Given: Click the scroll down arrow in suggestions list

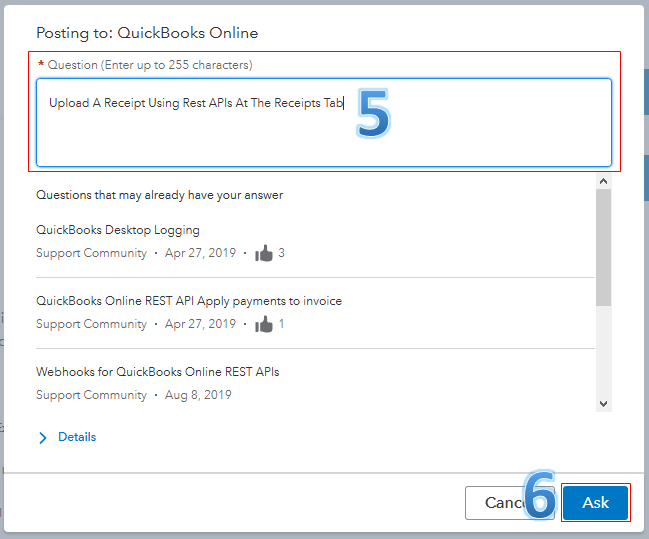Looking at the screenshot, I should point(603,404).
